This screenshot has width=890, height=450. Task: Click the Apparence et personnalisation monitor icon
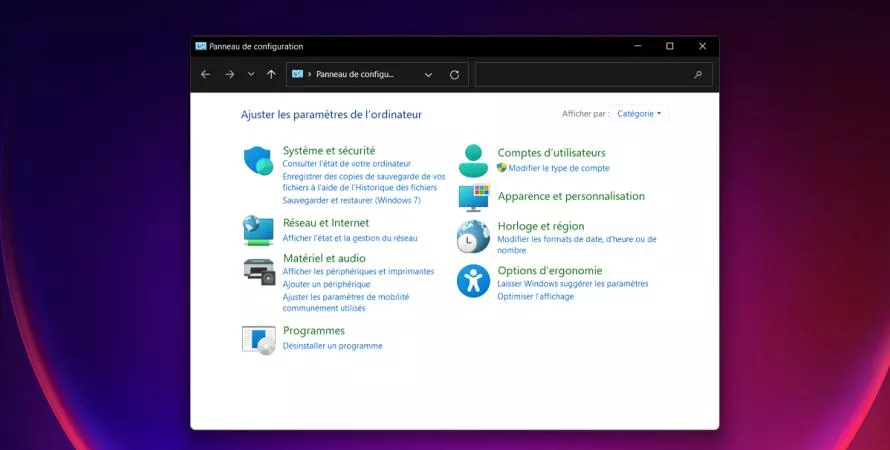click(x=474, y=198)
